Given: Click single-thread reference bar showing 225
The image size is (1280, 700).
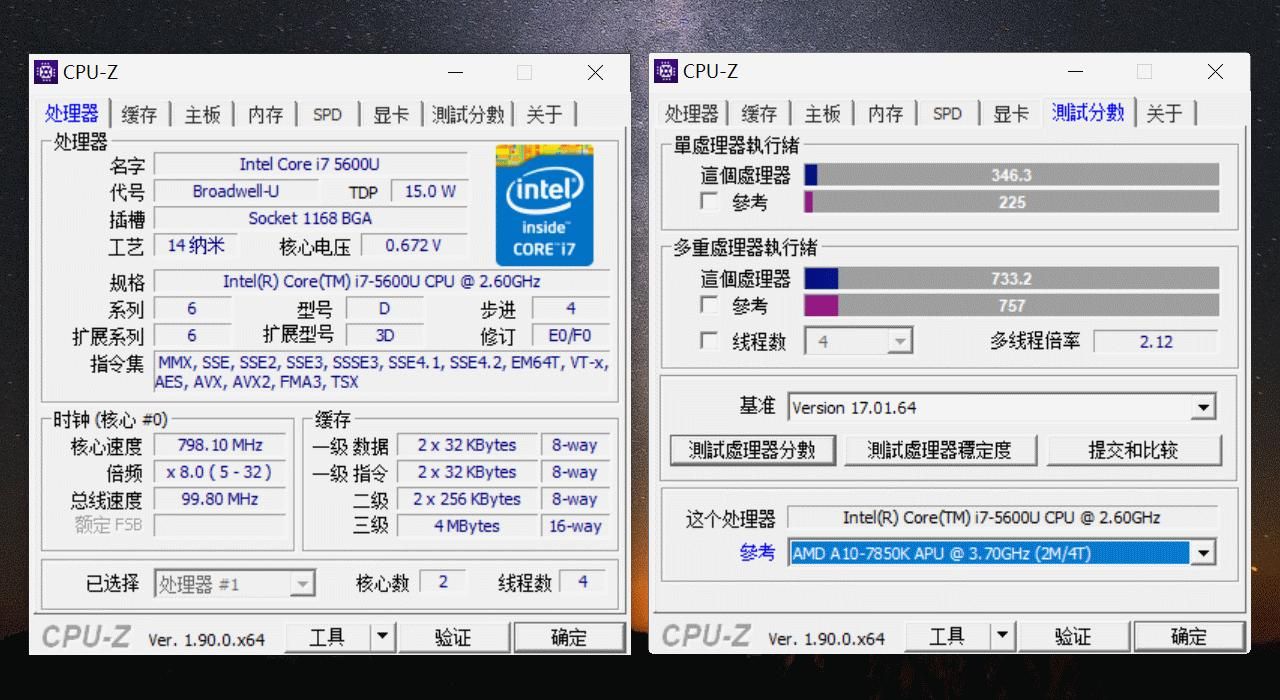Looking at the screenshot, I should coord(1011,202).
